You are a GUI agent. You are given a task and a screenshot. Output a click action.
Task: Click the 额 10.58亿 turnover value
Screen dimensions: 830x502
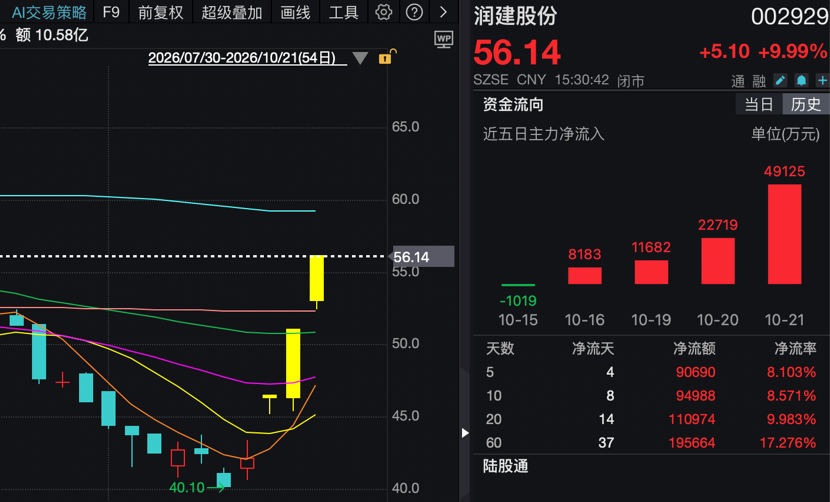pos(51,35)
